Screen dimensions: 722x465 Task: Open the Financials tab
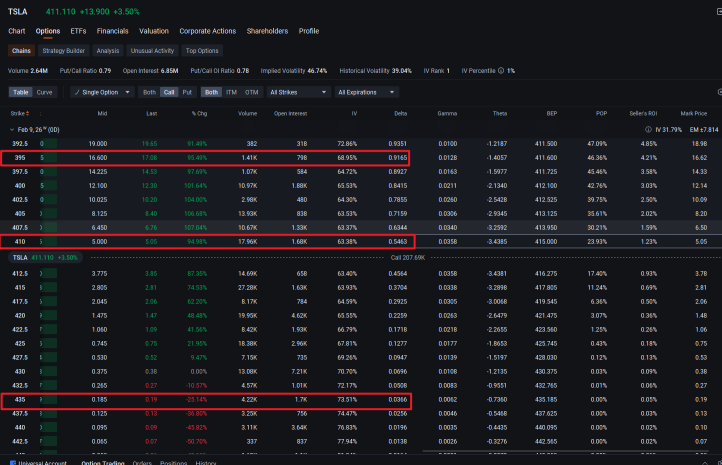[x=112, y=31]
